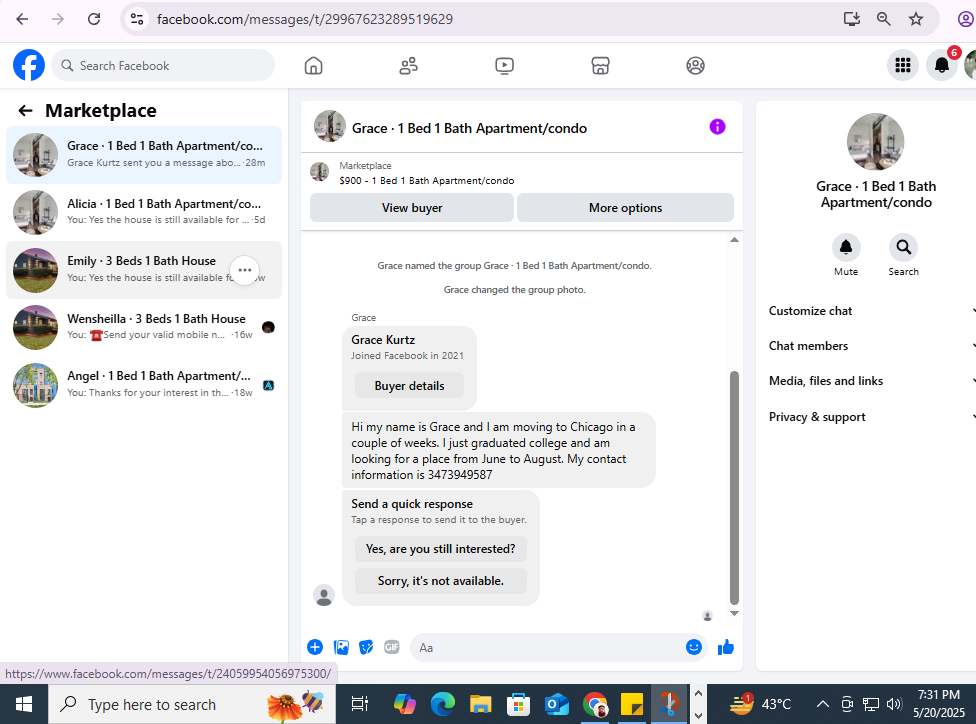Open the 43°C weather widget

tap(760, 704)
